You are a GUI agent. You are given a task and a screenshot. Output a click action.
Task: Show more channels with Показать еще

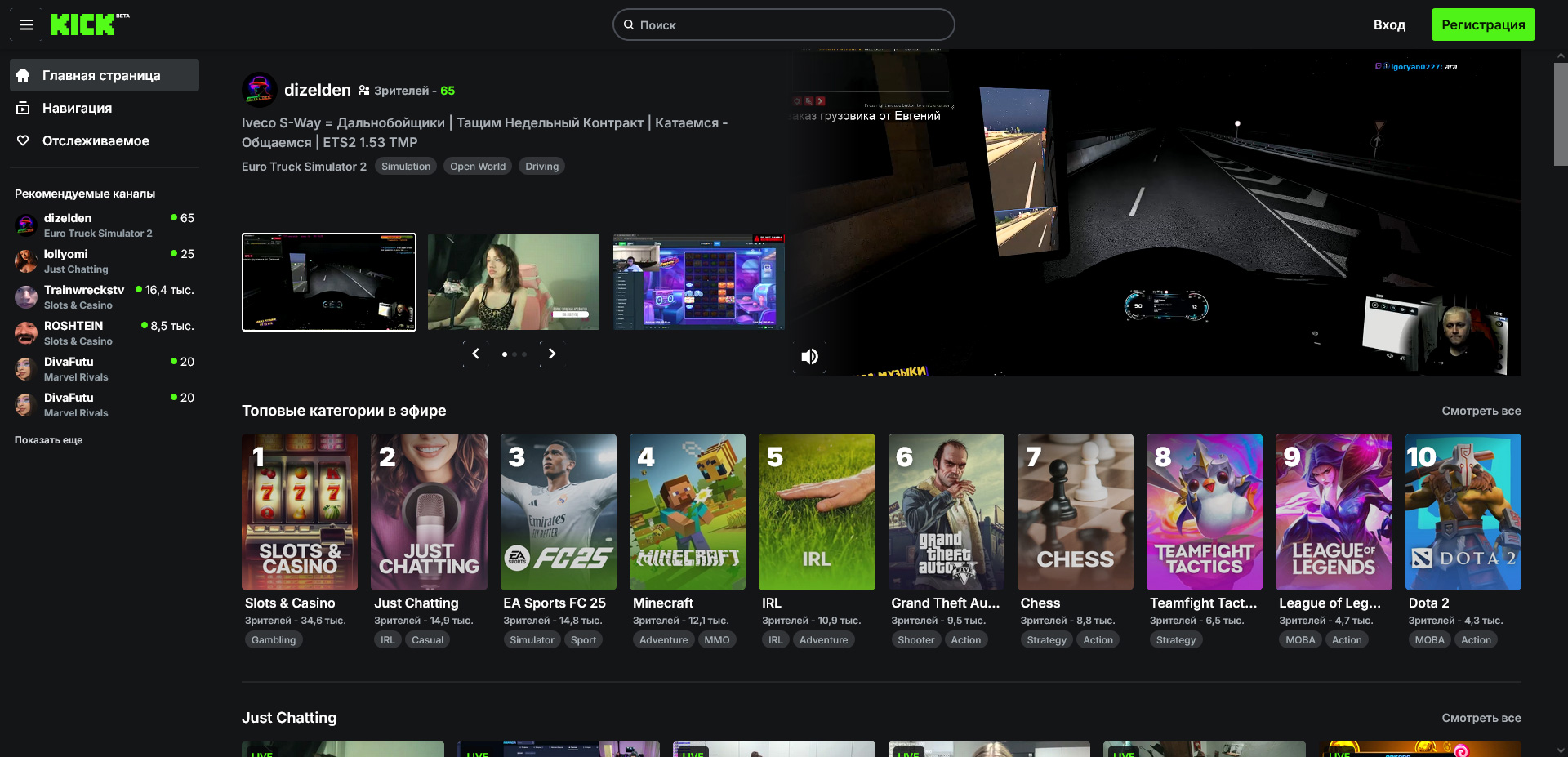point(48,440)
